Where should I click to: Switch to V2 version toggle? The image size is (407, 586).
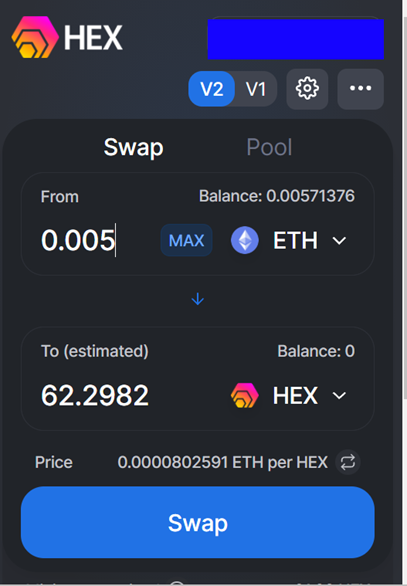(x=212, y=89)
